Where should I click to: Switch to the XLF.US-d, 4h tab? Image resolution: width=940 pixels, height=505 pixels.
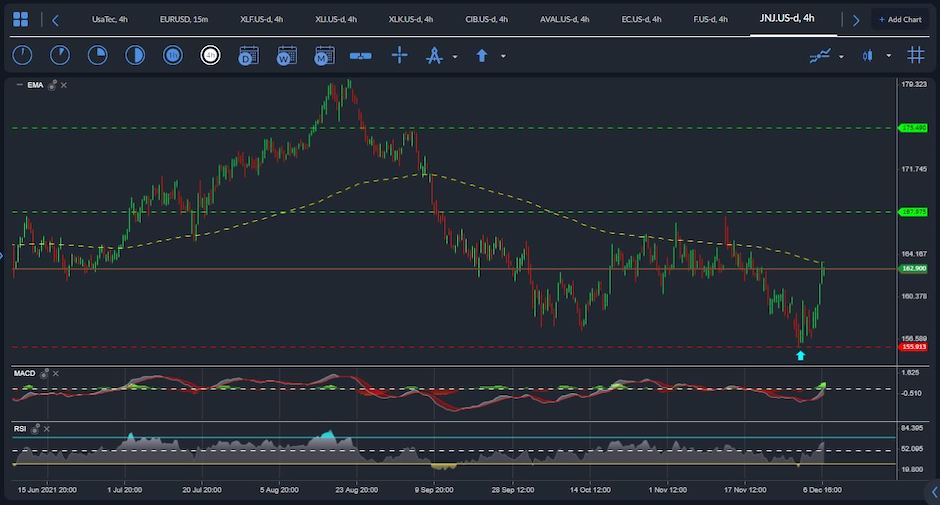[262, 19]
